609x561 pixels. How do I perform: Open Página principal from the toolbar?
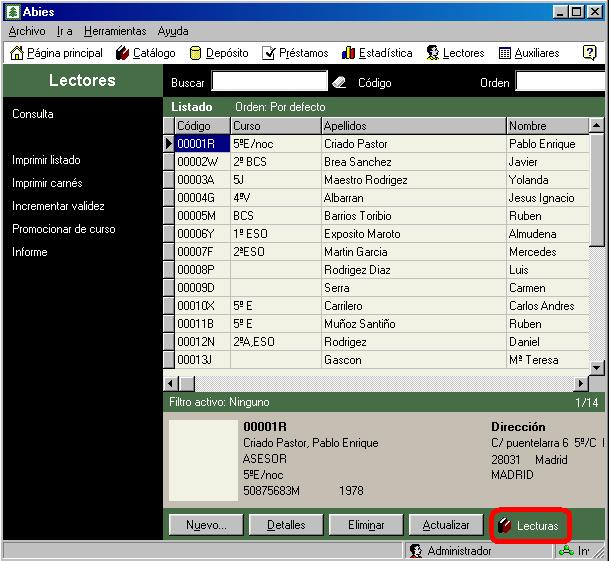point(56,53)
